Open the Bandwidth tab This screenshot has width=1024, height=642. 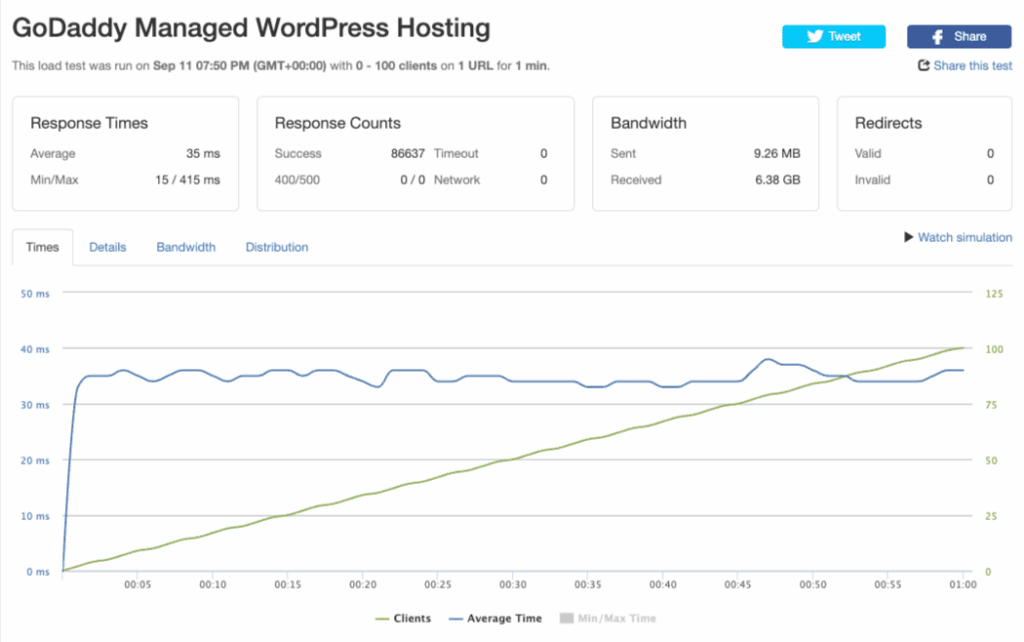186,247
